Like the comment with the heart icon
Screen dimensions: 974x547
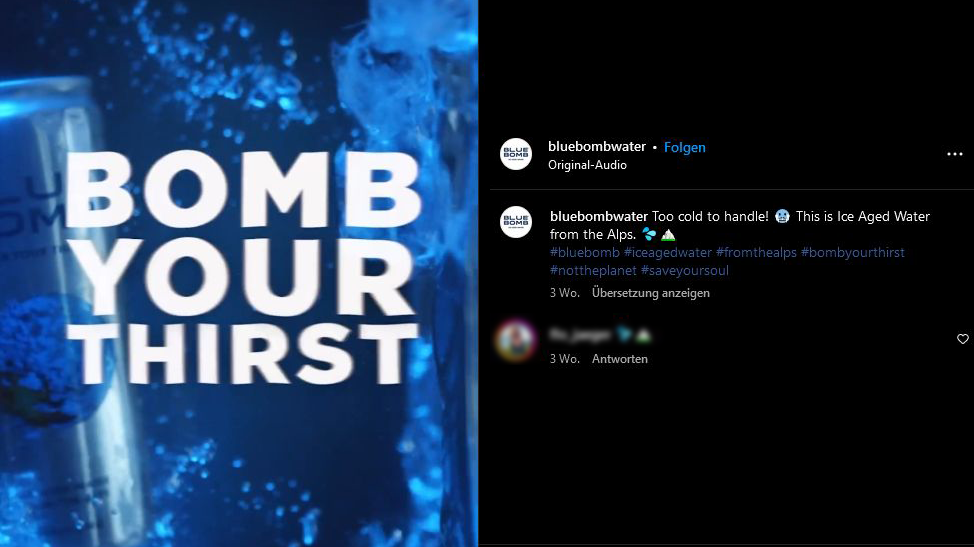962,338
